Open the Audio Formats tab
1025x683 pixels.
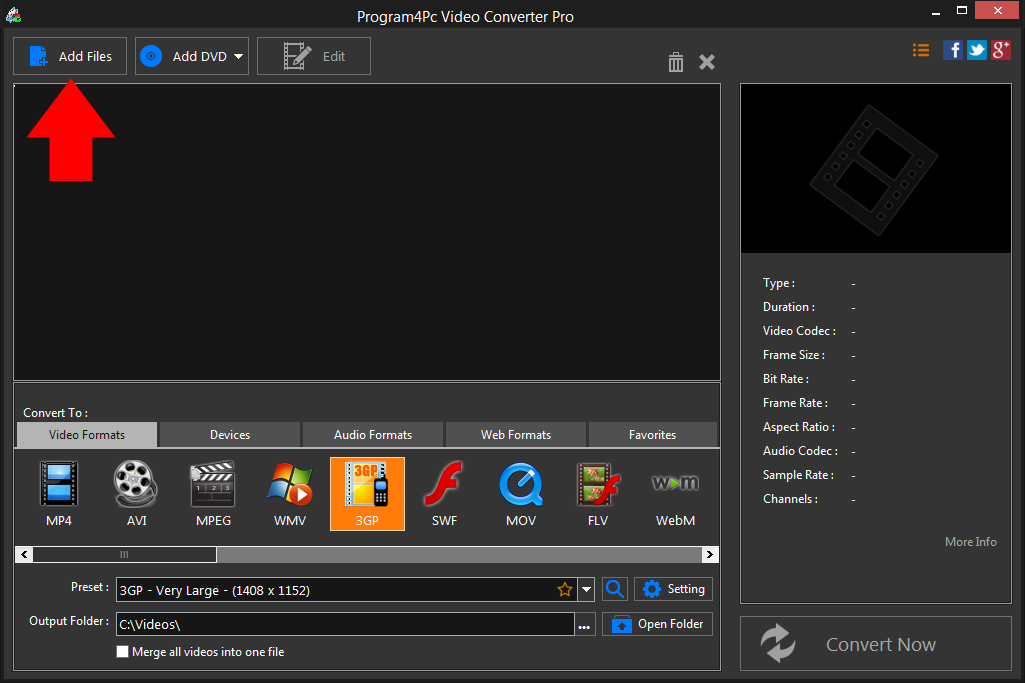(372, 434)
